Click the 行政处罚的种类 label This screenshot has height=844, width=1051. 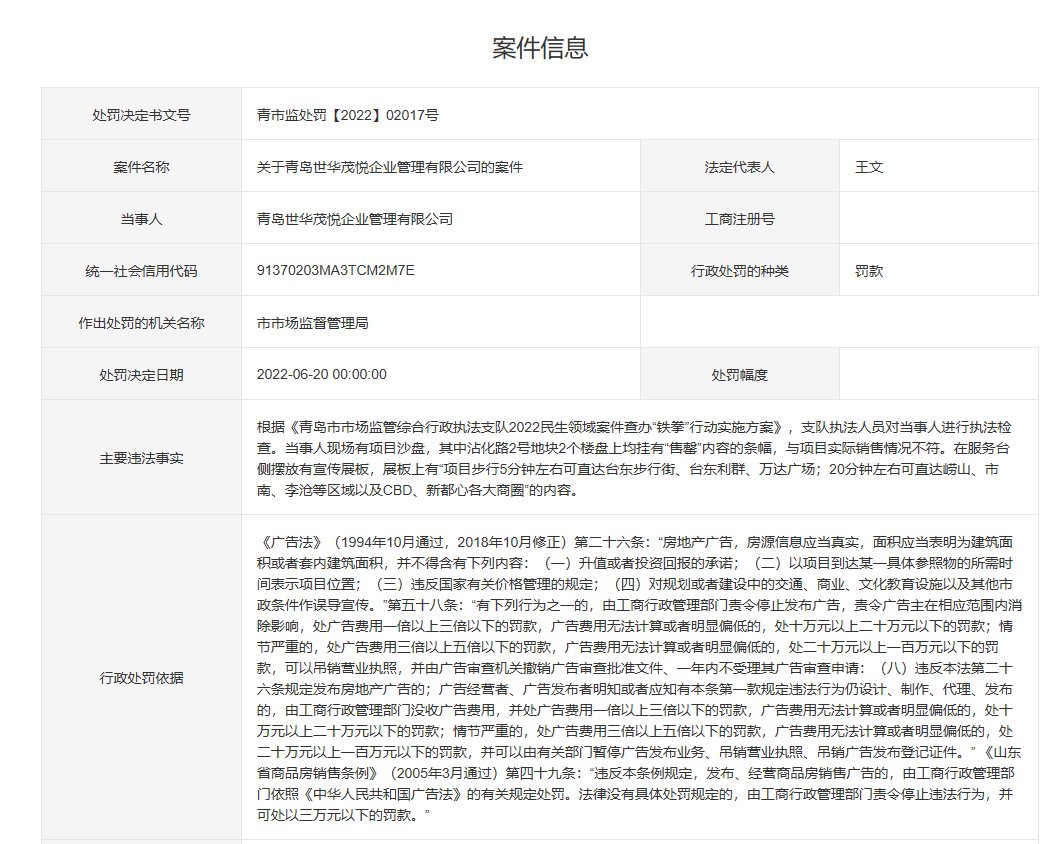[740, 270]
